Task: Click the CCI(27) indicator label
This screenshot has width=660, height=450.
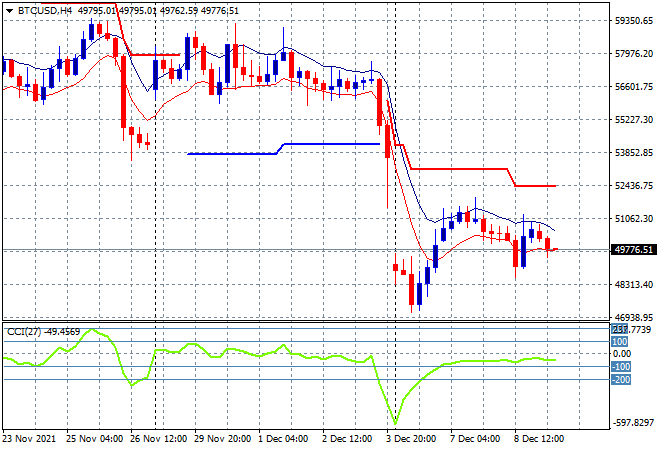Action: [x=43, y=332]
